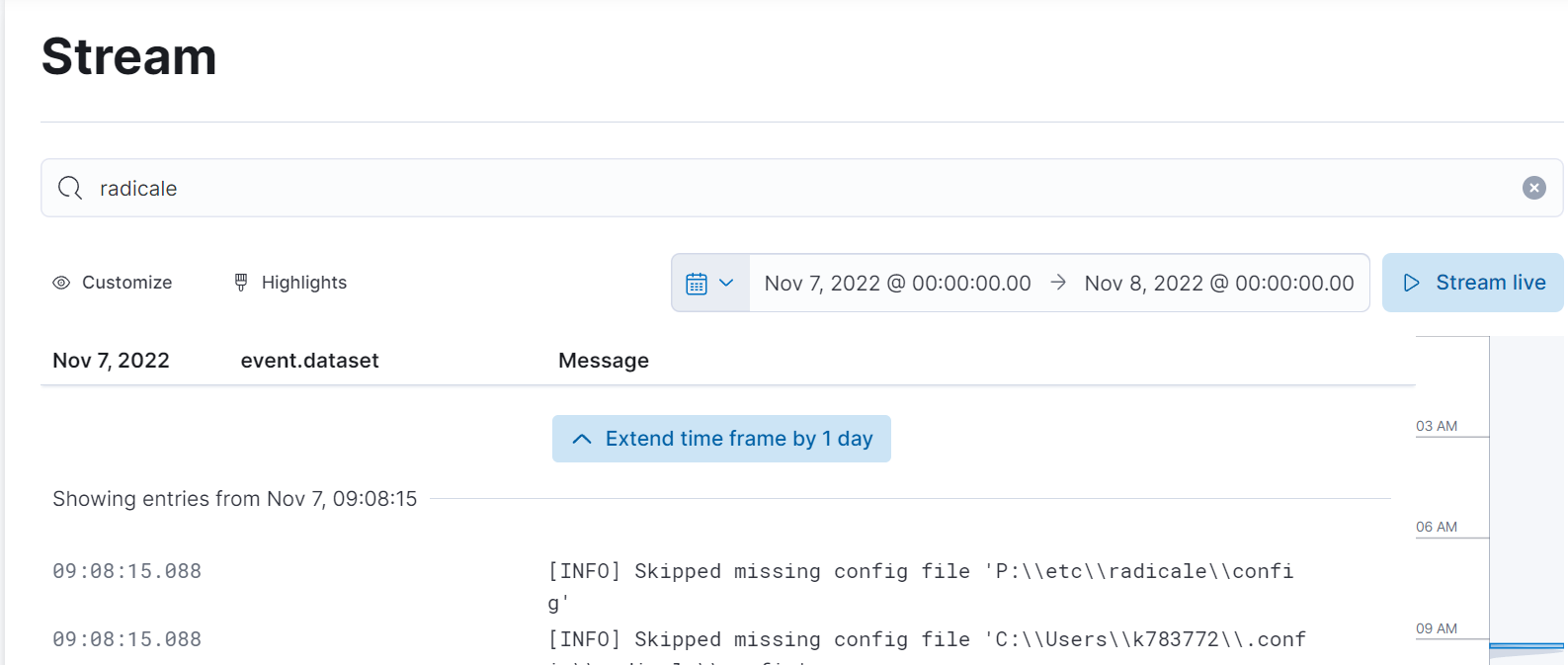
Task: Open the quick time range dropdown
Action: 726,283
